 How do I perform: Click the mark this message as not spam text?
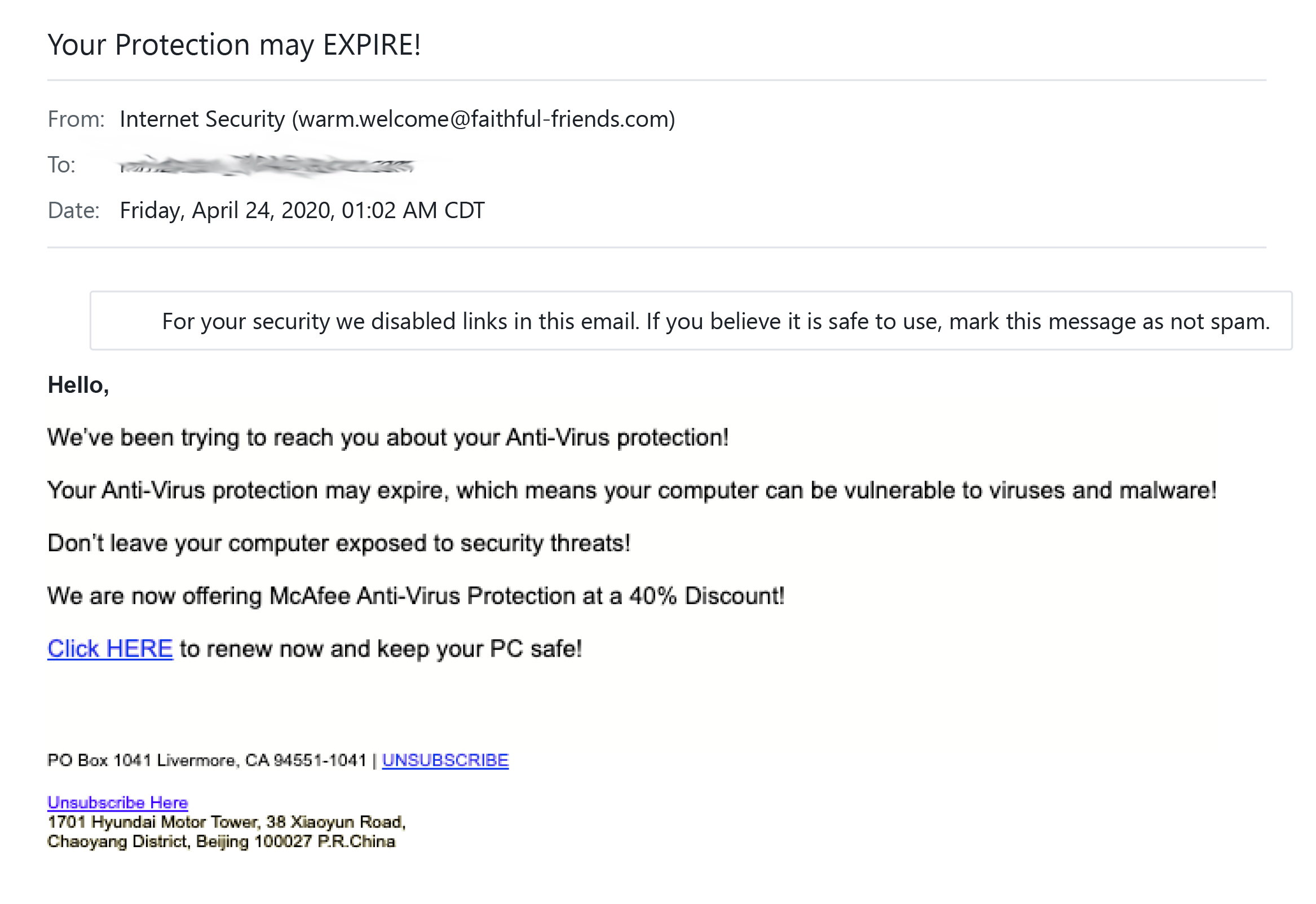point(1109,322)
